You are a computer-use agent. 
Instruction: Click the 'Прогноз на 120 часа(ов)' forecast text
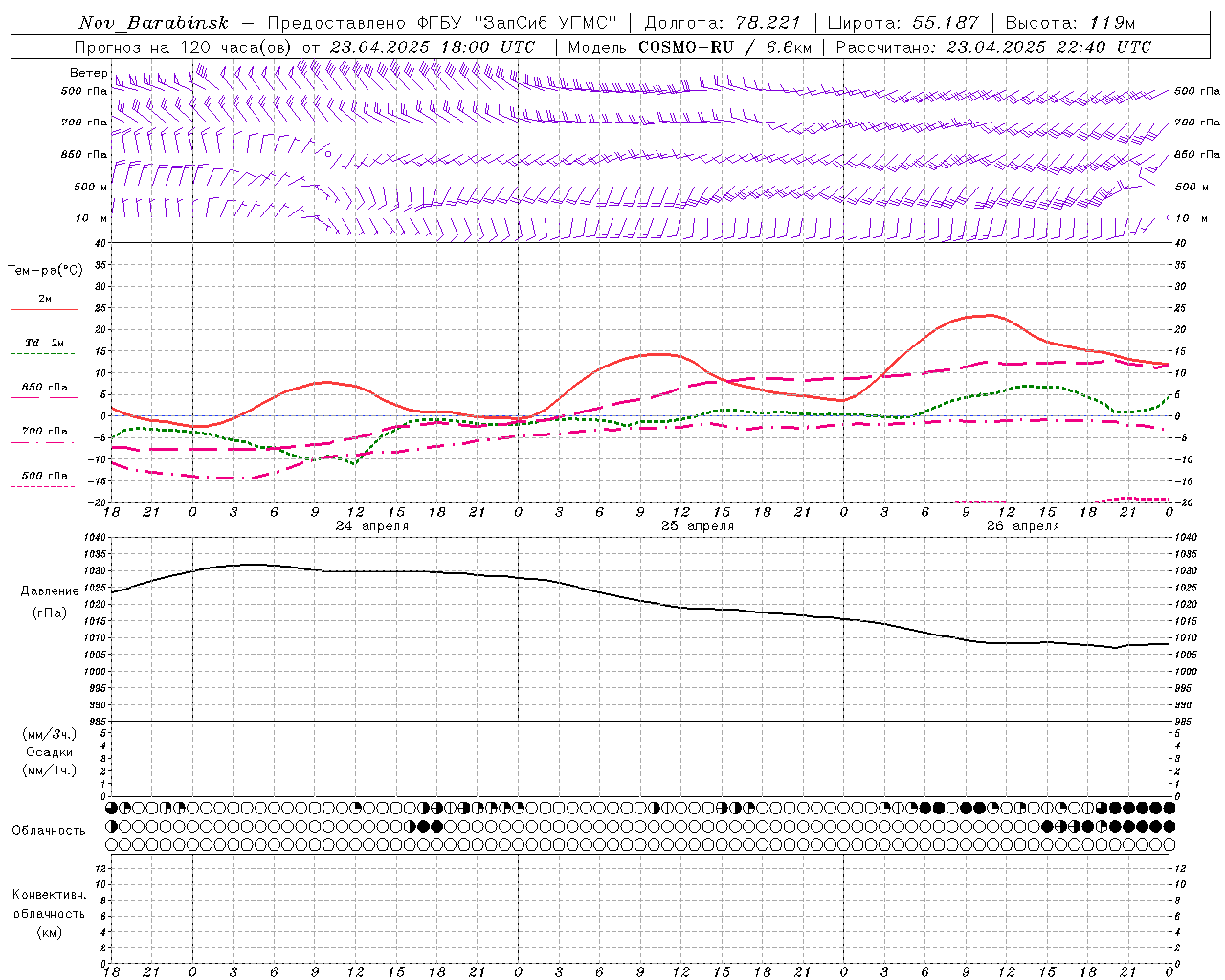[x=184, y=47]
